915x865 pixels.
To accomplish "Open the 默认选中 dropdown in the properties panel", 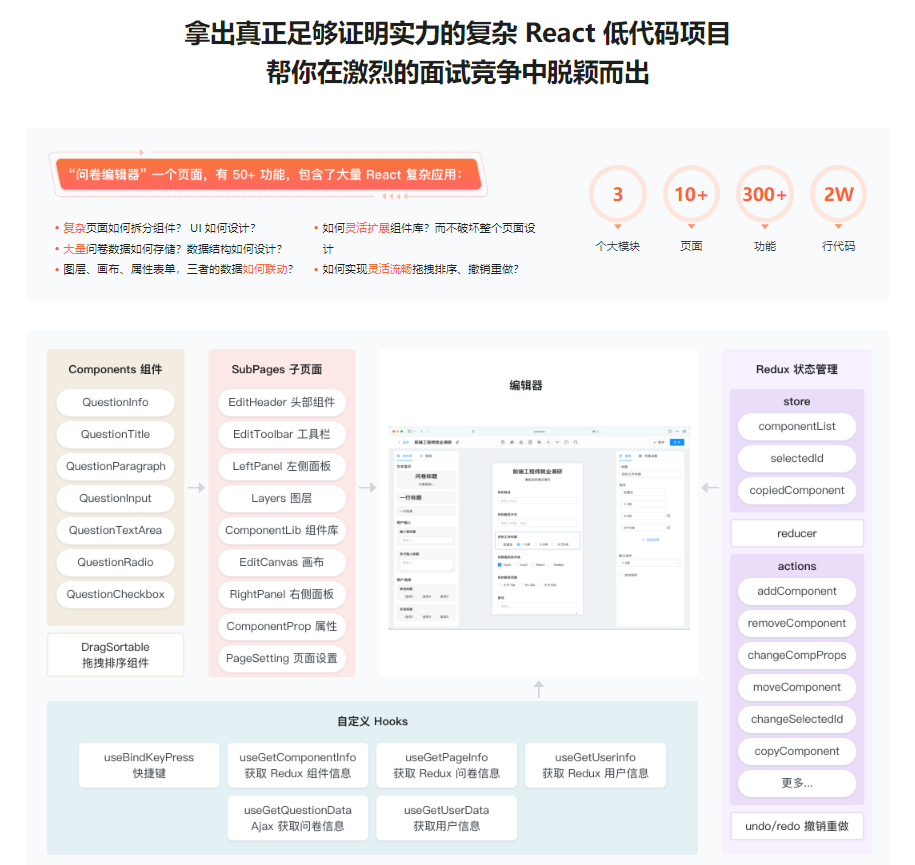I will coord(649,562).
